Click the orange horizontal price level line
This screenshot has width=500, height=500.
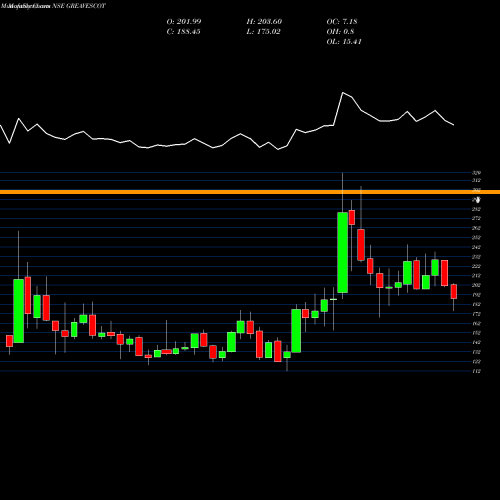[250, 192]
